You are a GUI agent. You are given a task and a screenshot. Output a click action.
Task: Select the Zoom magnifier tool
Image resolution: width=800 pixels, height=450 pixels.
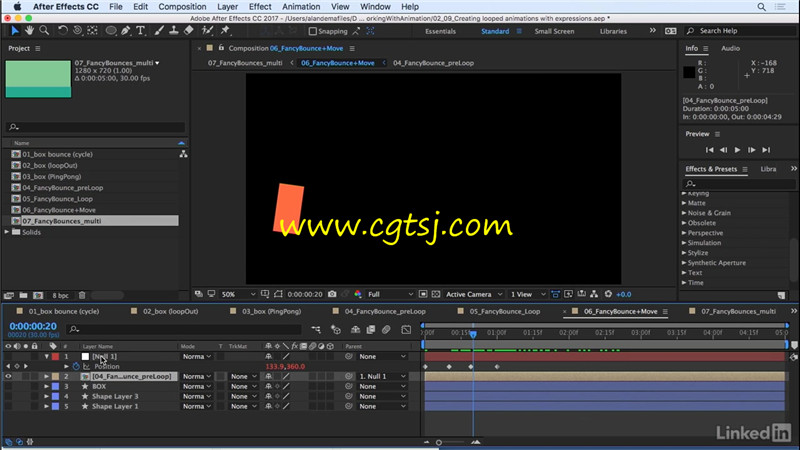point(44,31)
